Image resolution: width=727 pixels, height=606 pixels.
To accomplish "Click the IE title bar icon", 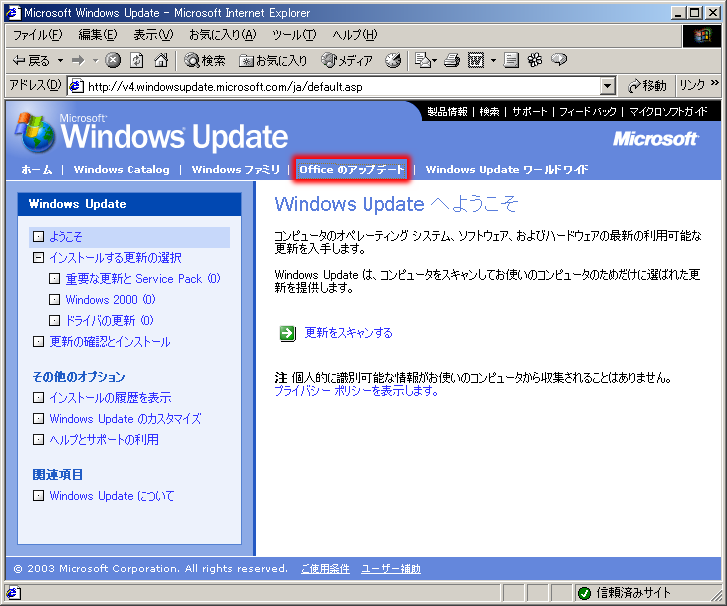I will coord(13,13).
